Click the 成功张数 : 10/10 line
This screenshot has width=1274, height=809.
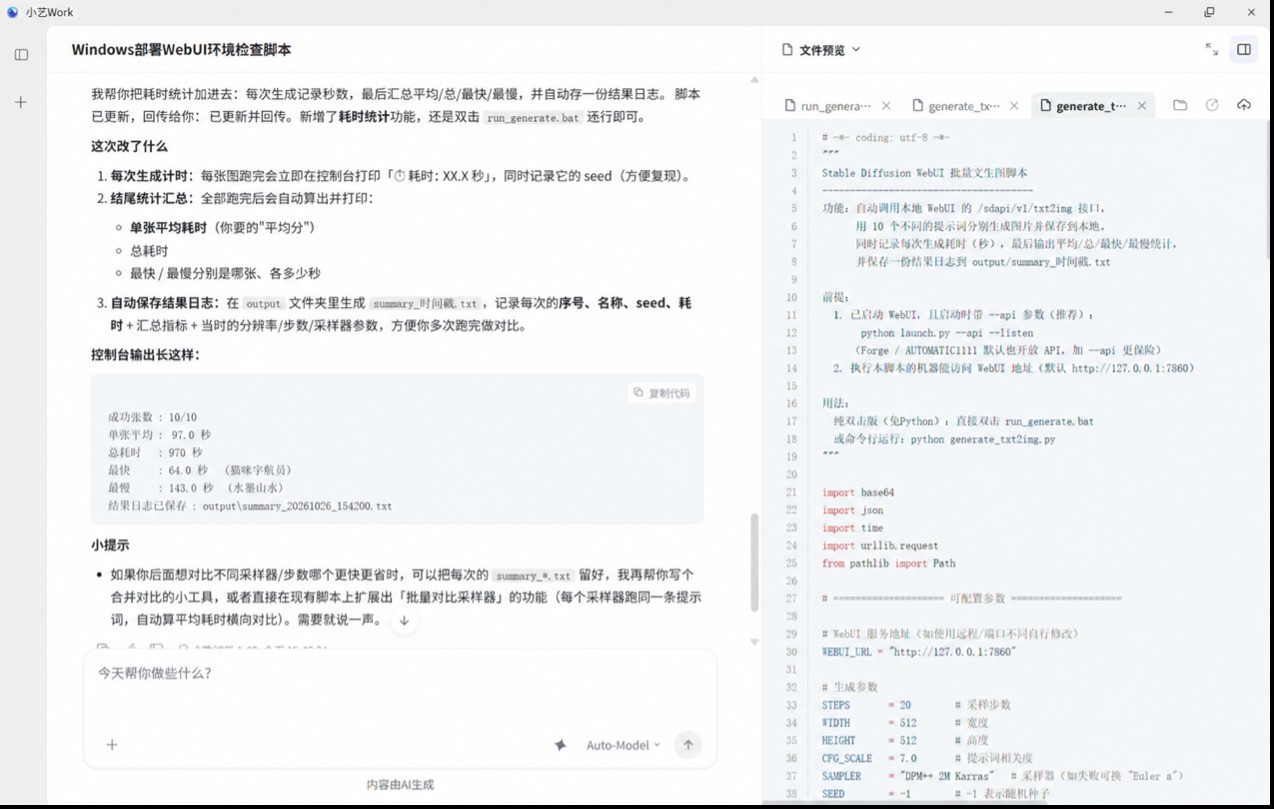pos(152,417)
